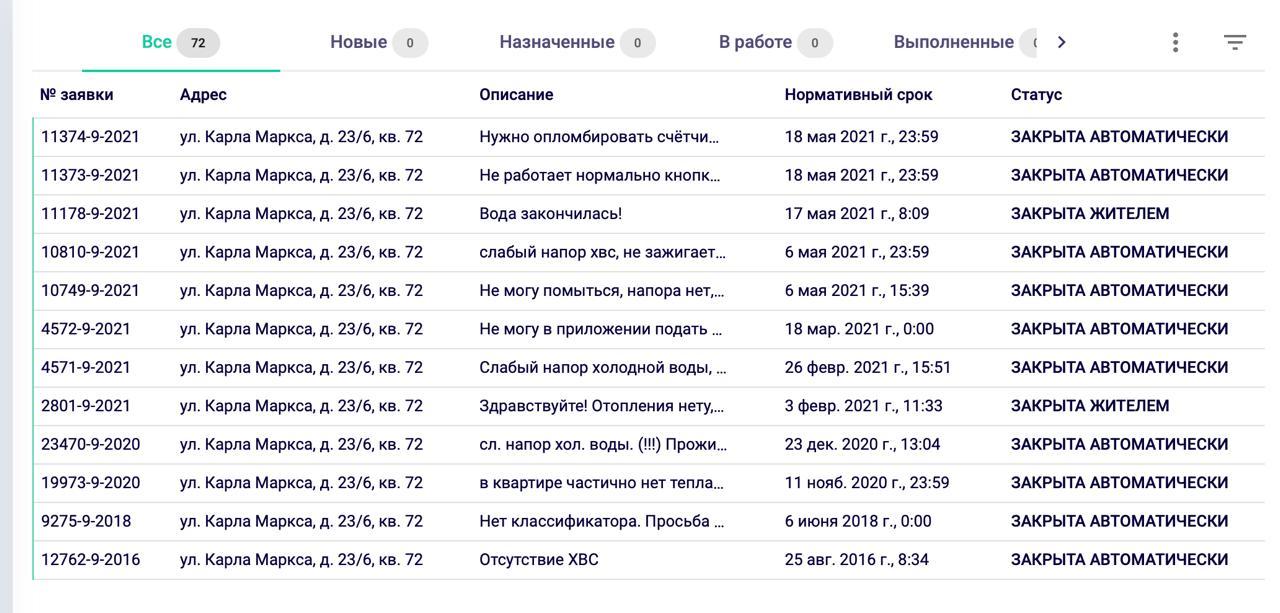
Task: Click the "Статус" column header
Action: coord(1036,95)
